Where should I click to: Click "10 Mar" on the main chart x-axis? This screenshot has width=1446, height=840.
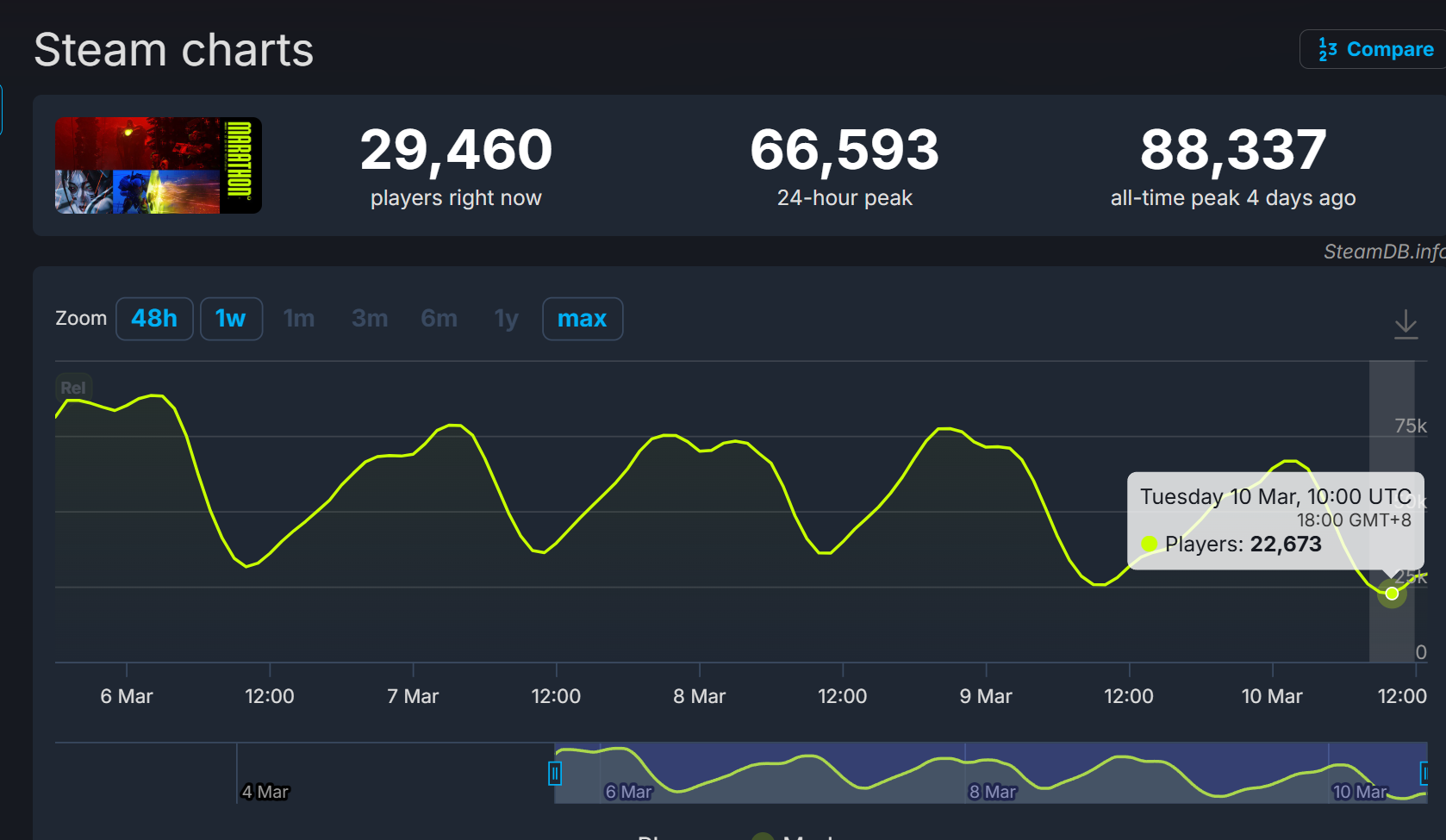click(1272, 696)
